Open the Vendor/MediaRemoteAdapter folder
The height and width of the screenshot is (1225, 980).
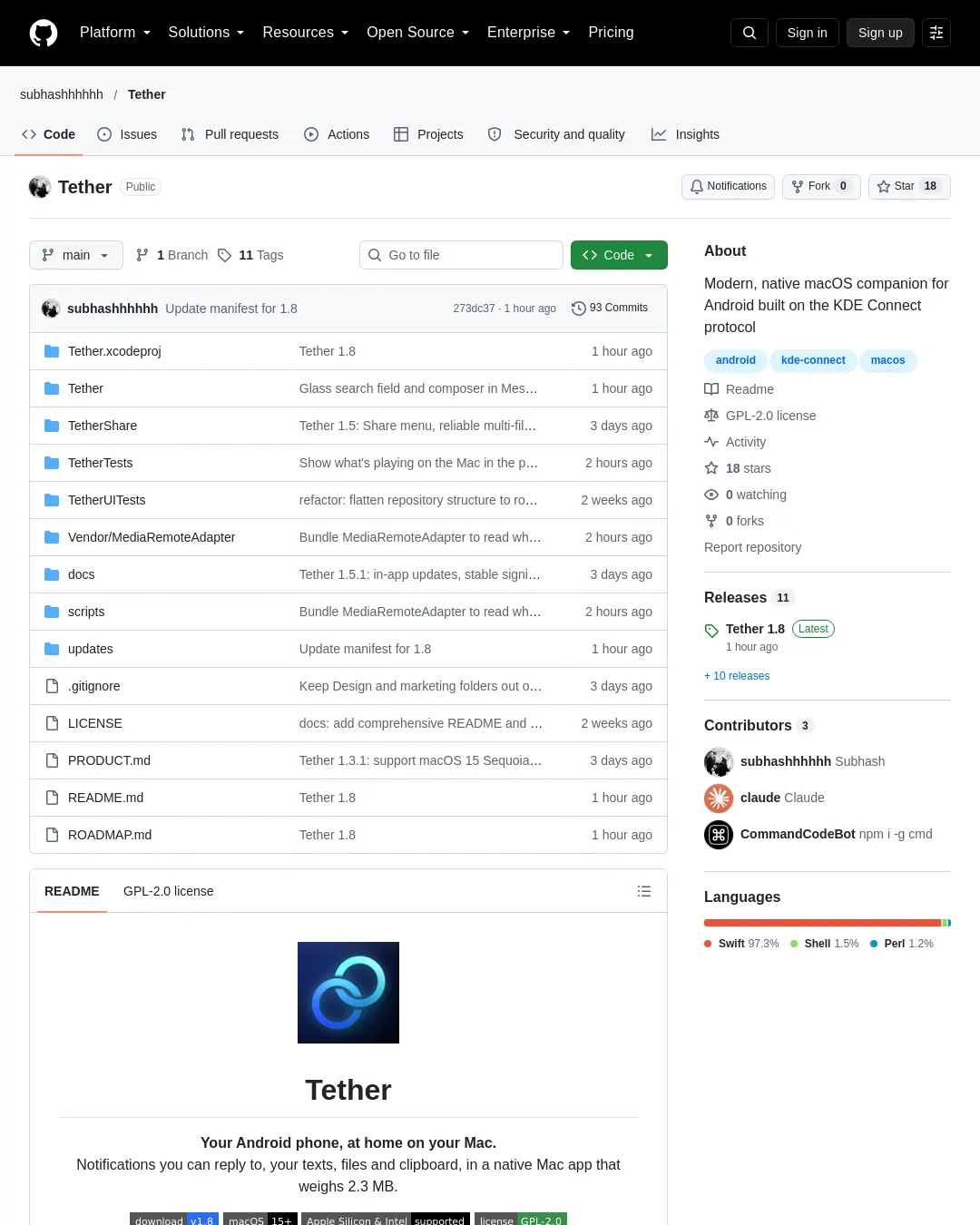pos(152,537)
